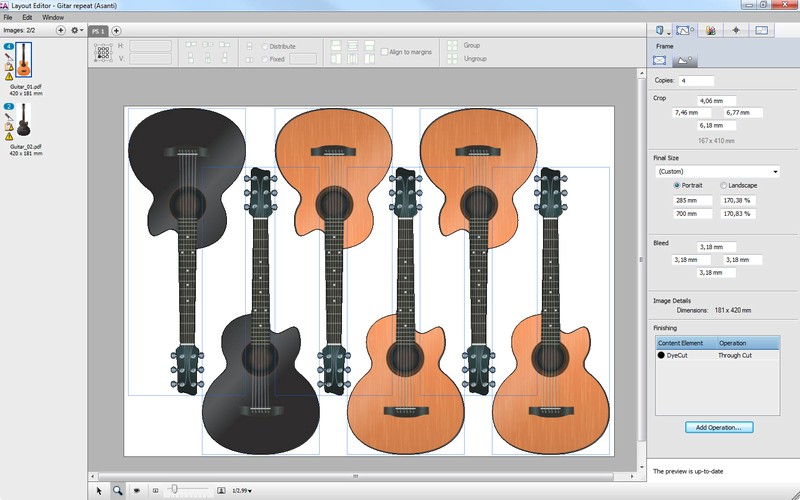Screen dimensions: 800x500
Task: Open the Edit menu
Action: click(x=27, y=17)
